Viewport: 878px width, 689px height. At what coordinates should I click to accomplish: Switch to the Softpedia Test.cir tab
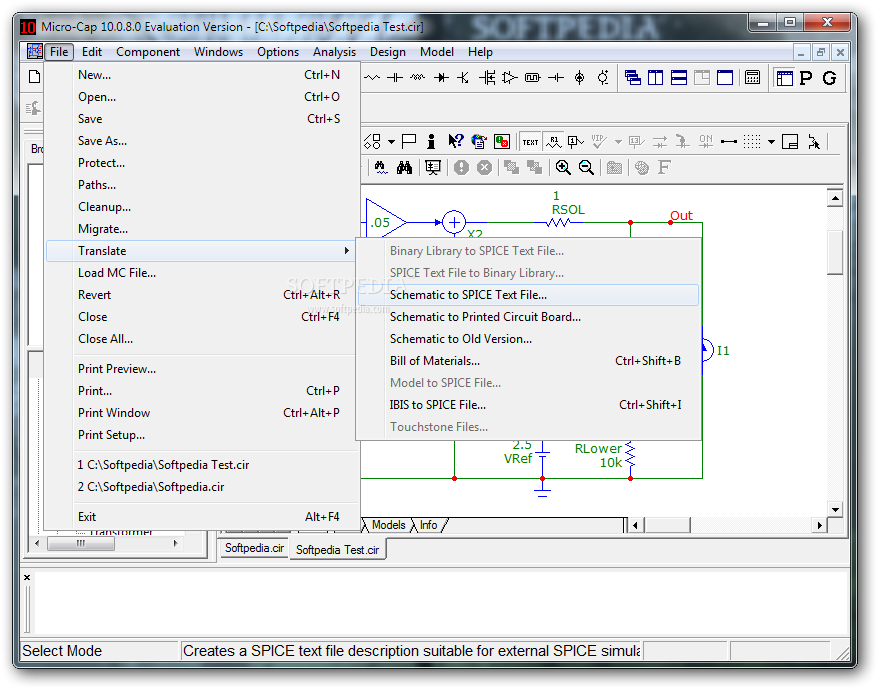(337, 550)
